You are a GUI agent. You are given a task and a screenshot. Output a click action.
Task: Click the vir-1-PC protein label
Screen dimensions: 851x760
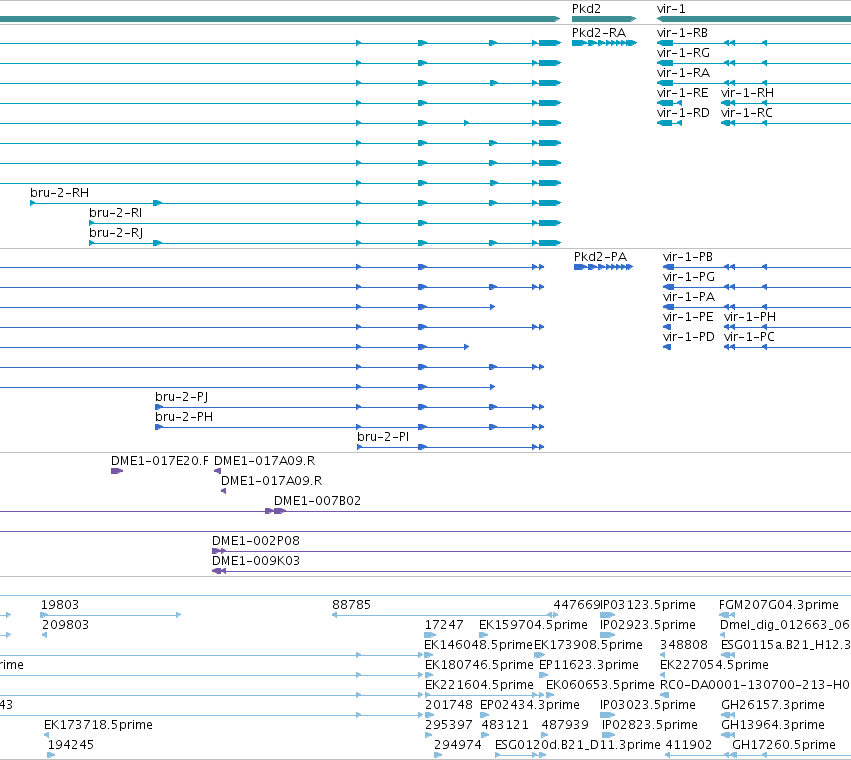[749, 337]
